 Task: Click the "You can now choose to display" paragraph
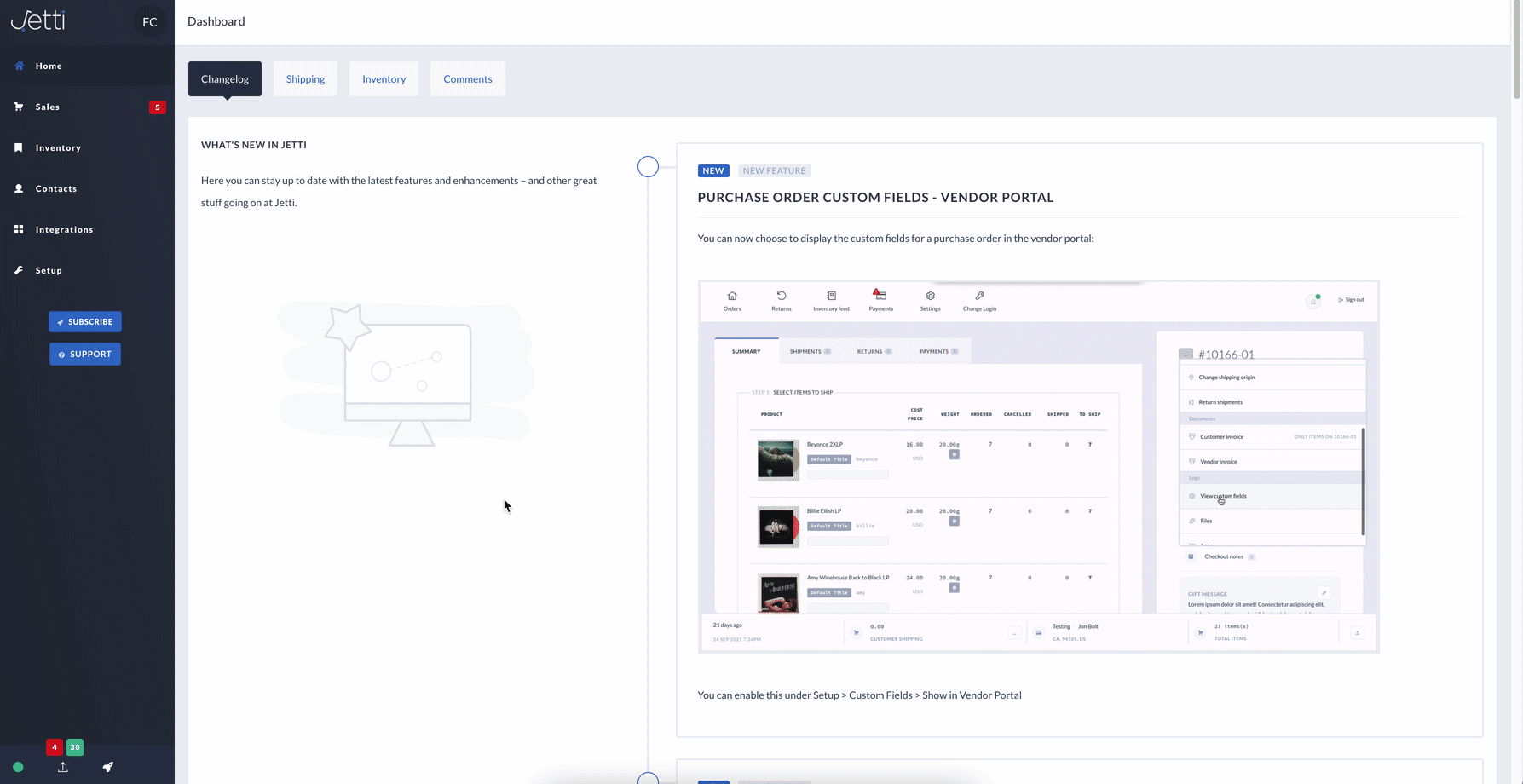(896, 238)
